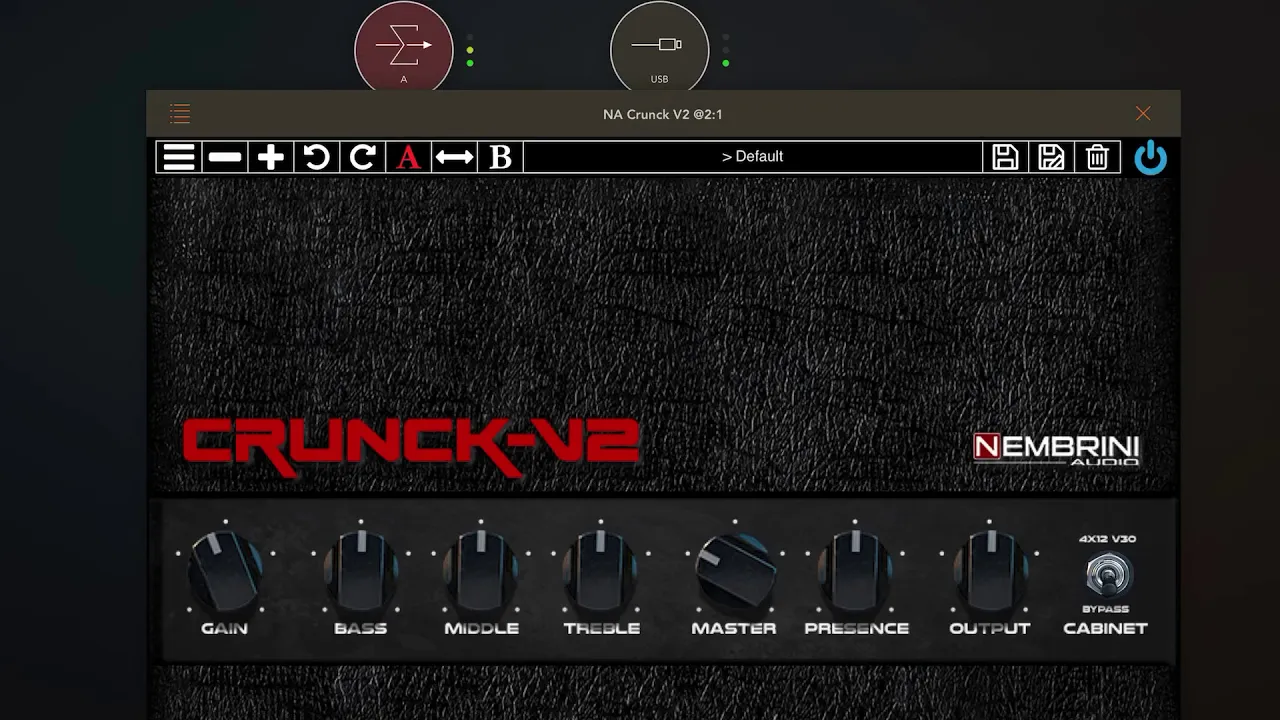Viewport: 1280px width, 720px height.
Task: Select the A preset slot
Action: click(x=408, y=157)
